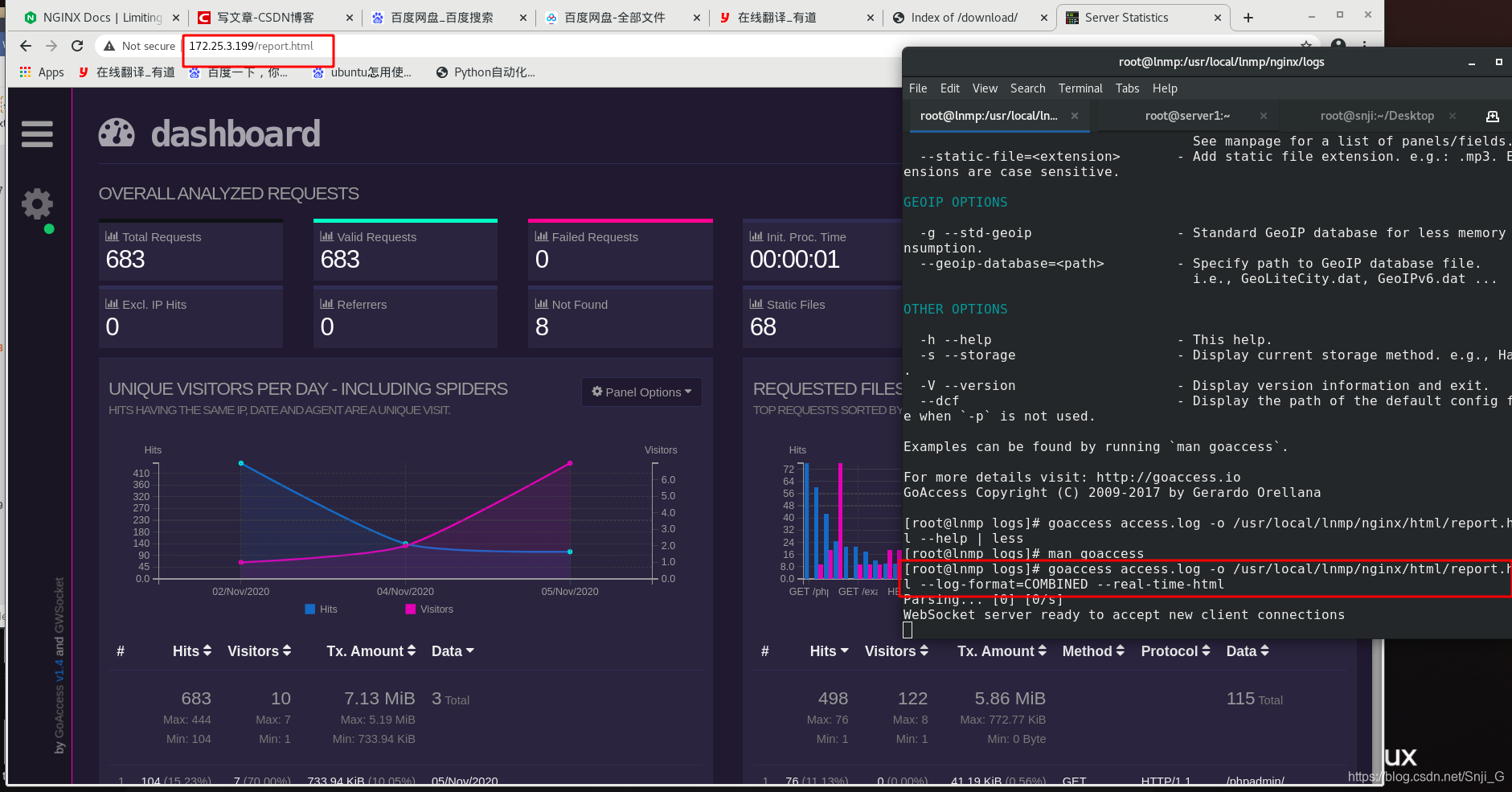1512x792 pixels.
Task: Click the Total Requests chart icon
Action: (112, 236)
